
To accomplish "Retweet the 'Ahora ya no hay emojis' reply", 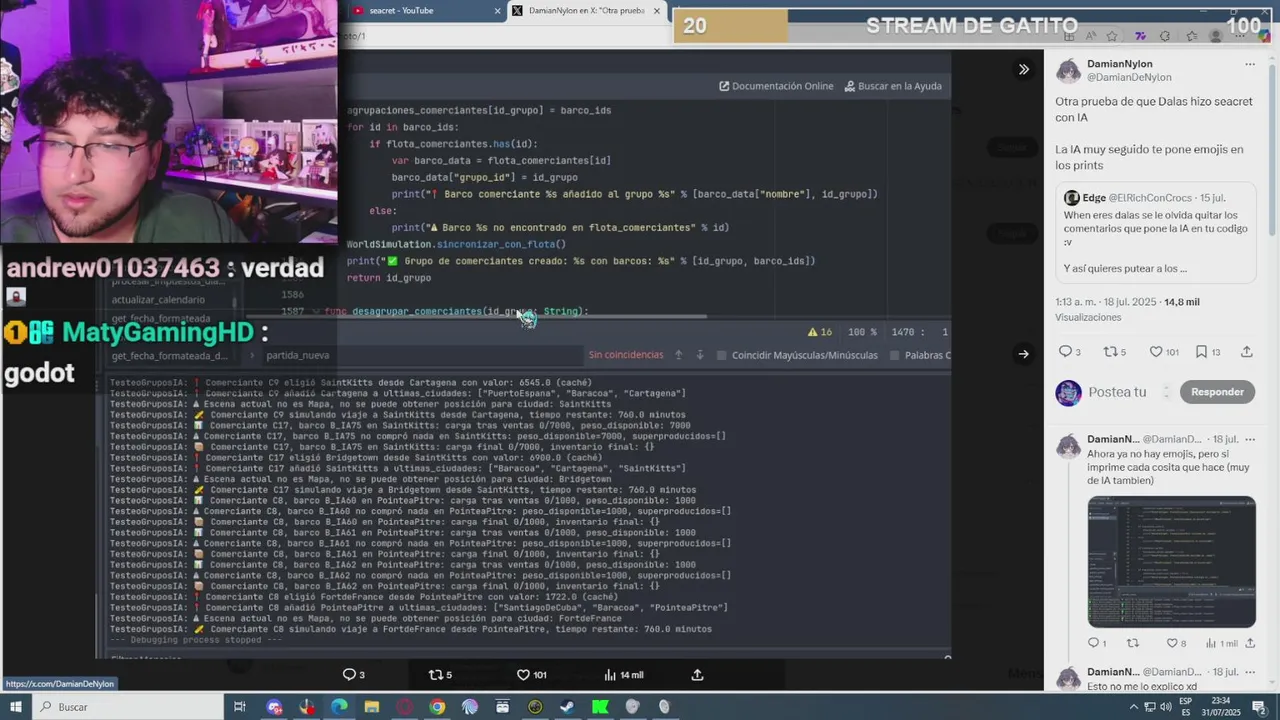I will [1133, 643].
